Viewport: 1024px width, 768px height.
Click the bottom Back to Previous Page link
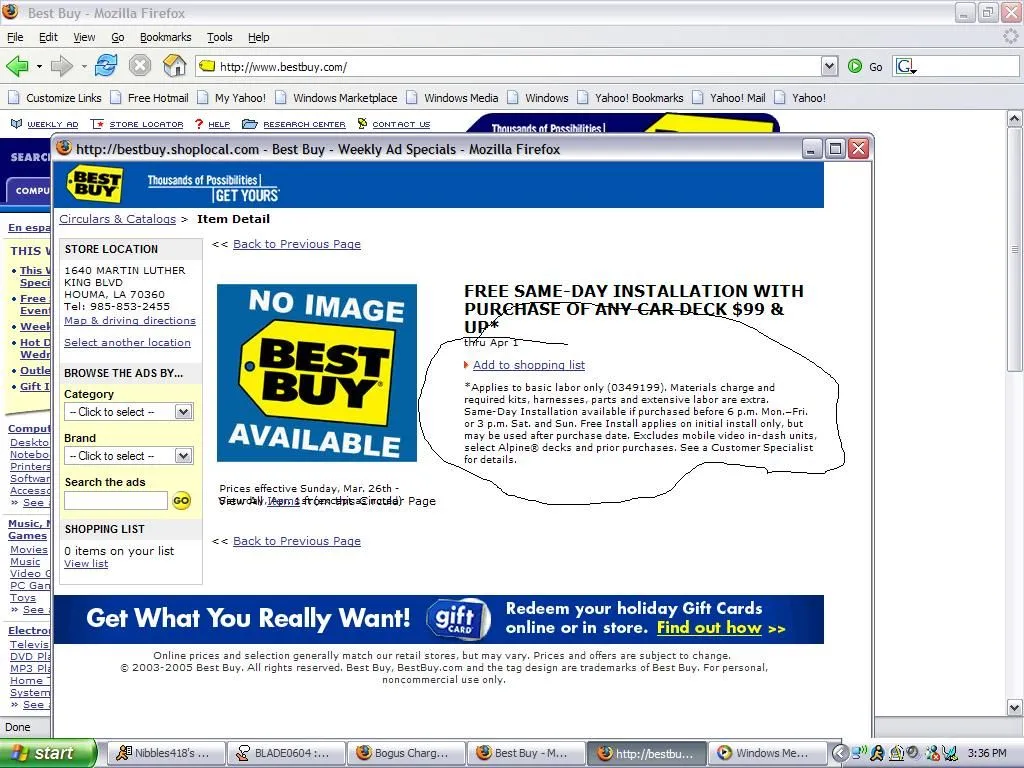pyautogui.click(x=296, y=541)
